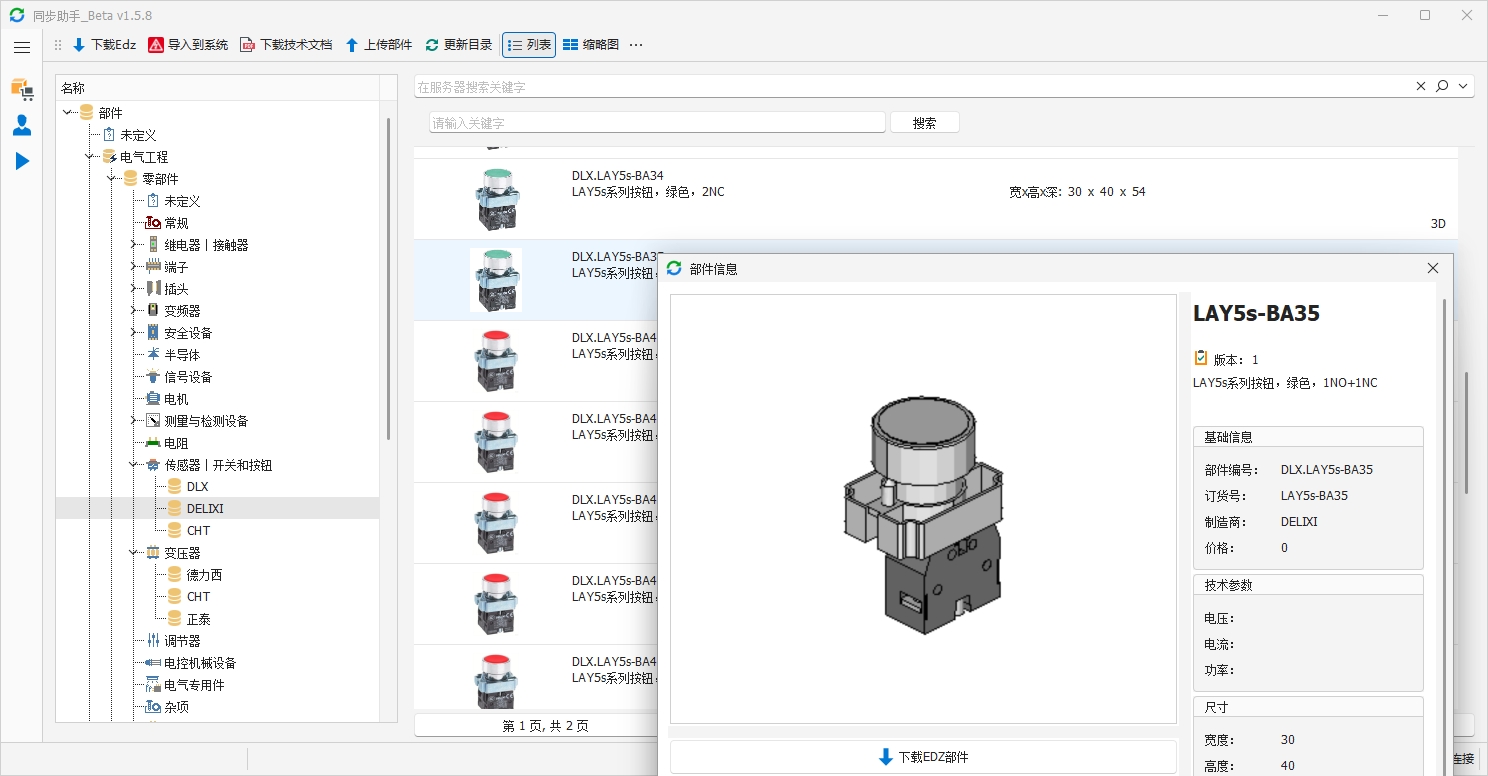The image size is (1488, 776).
Task: Select the DLX folder
Action: tap(197, 487)
